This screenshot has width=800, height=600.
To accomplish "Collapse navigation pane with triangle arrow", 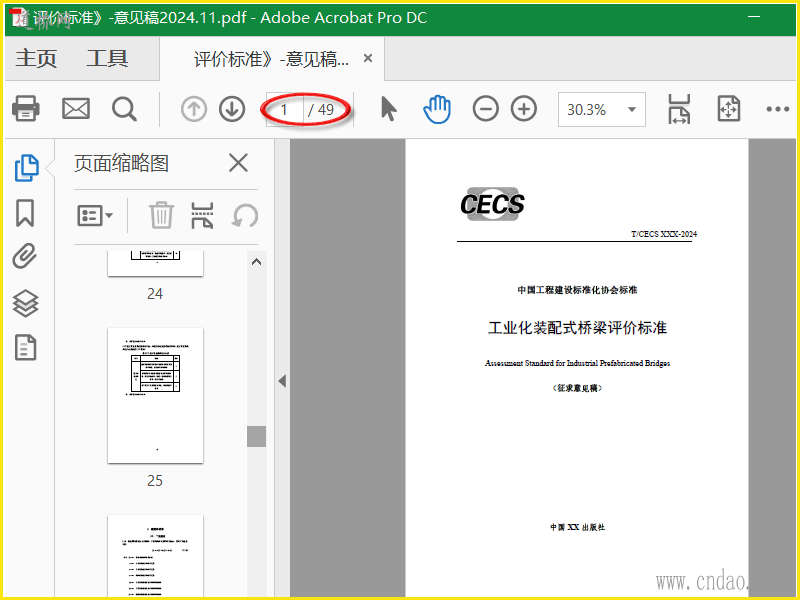I will click(x=282, y=381).
